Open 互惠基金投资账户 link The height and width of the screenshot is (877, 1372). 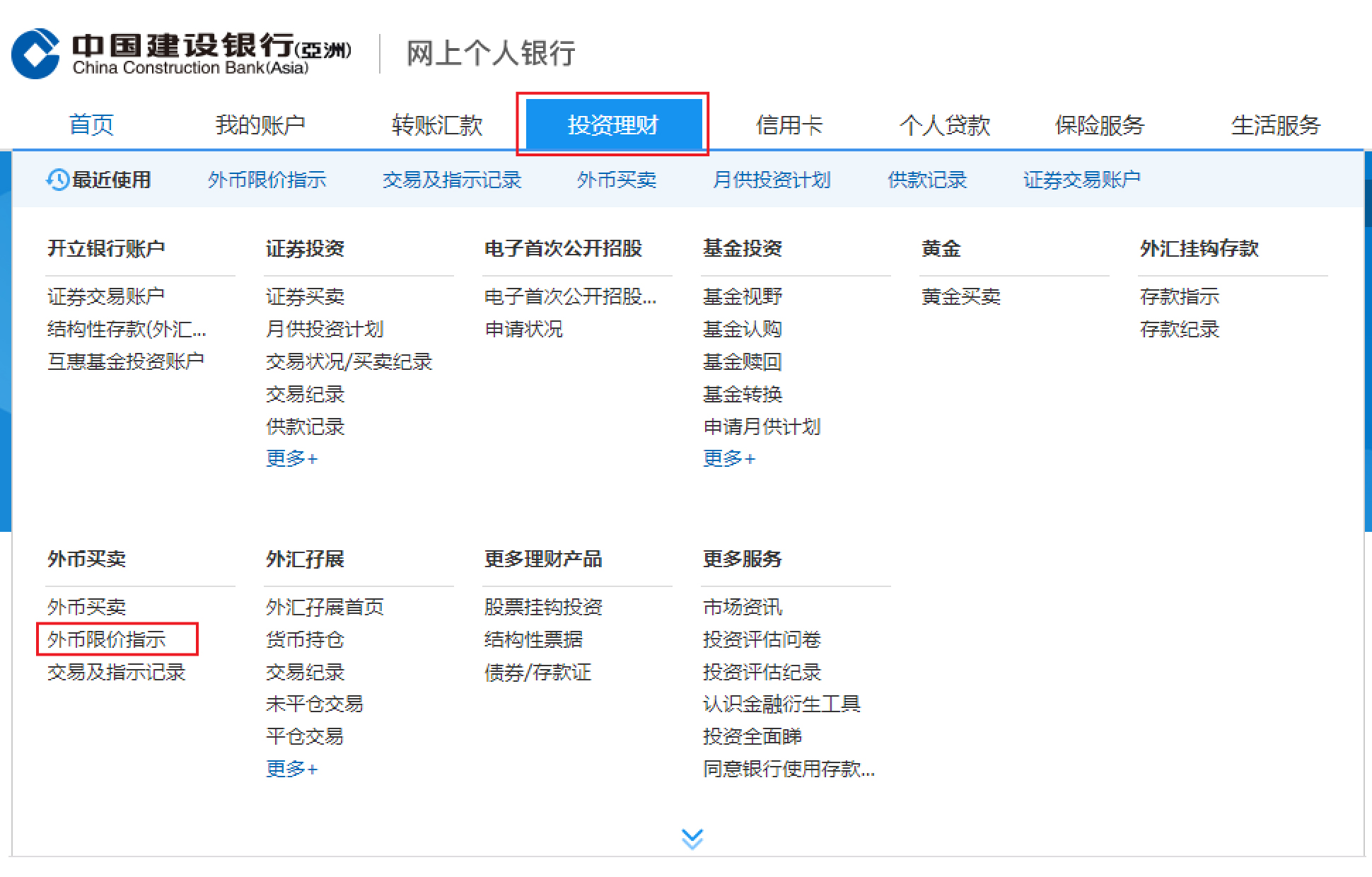(126, 361)
